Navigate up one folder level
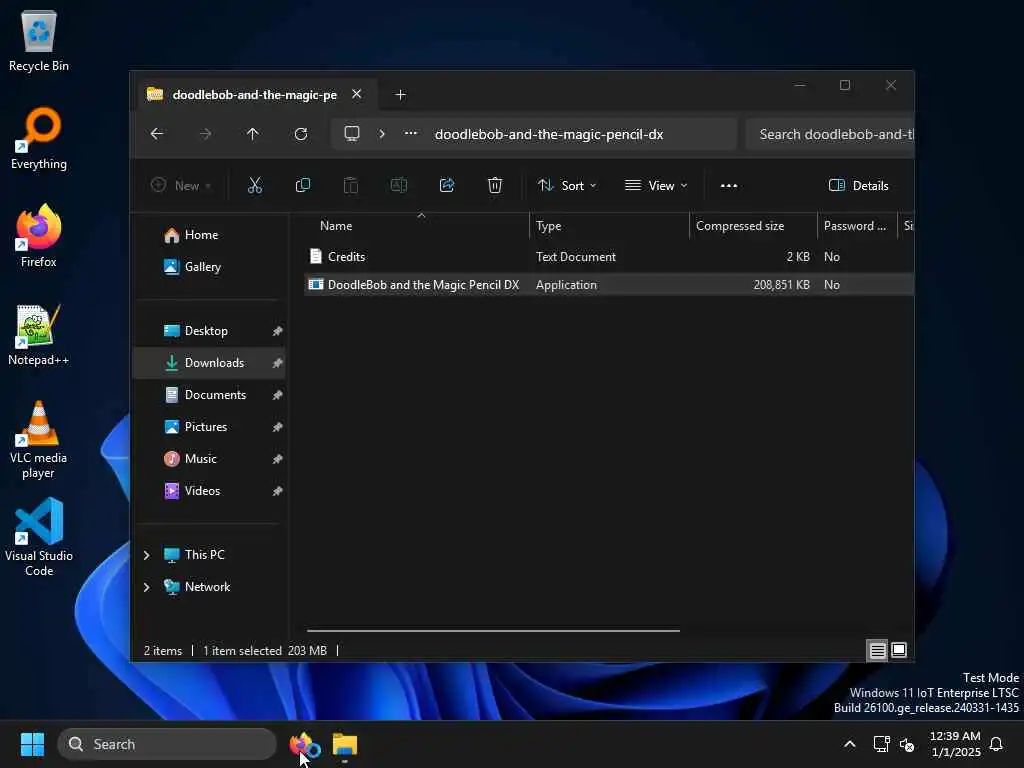This screenshot has height=768, width=1024. (253, 134)
